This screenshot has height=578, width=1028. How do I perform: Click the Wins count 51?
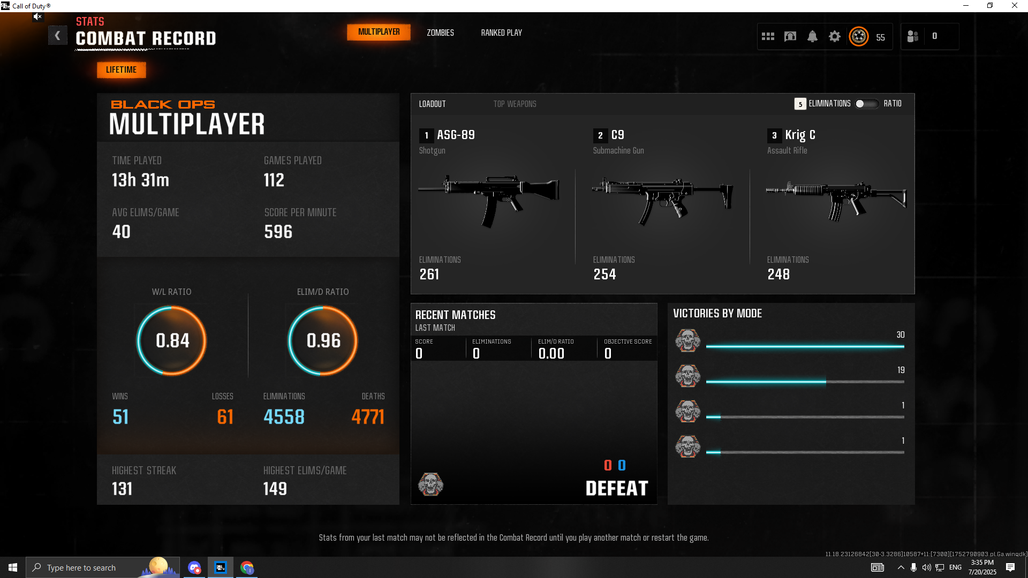click(x=121, y=417)
